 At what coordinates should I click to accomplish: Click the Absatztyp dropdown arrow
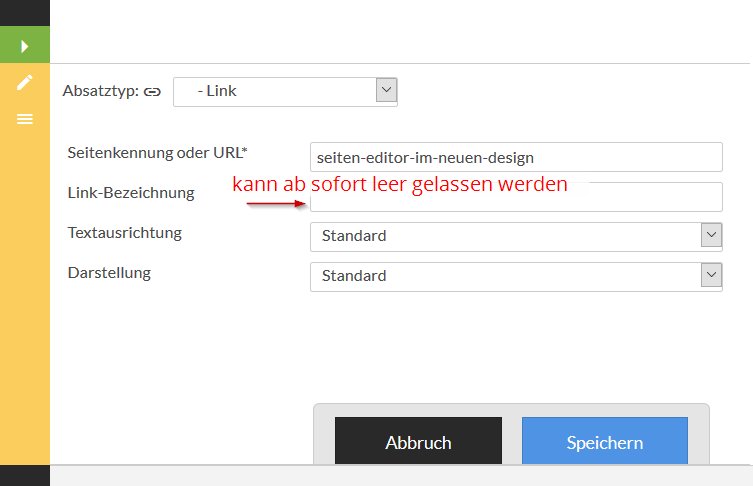click(x=387, y=90)
